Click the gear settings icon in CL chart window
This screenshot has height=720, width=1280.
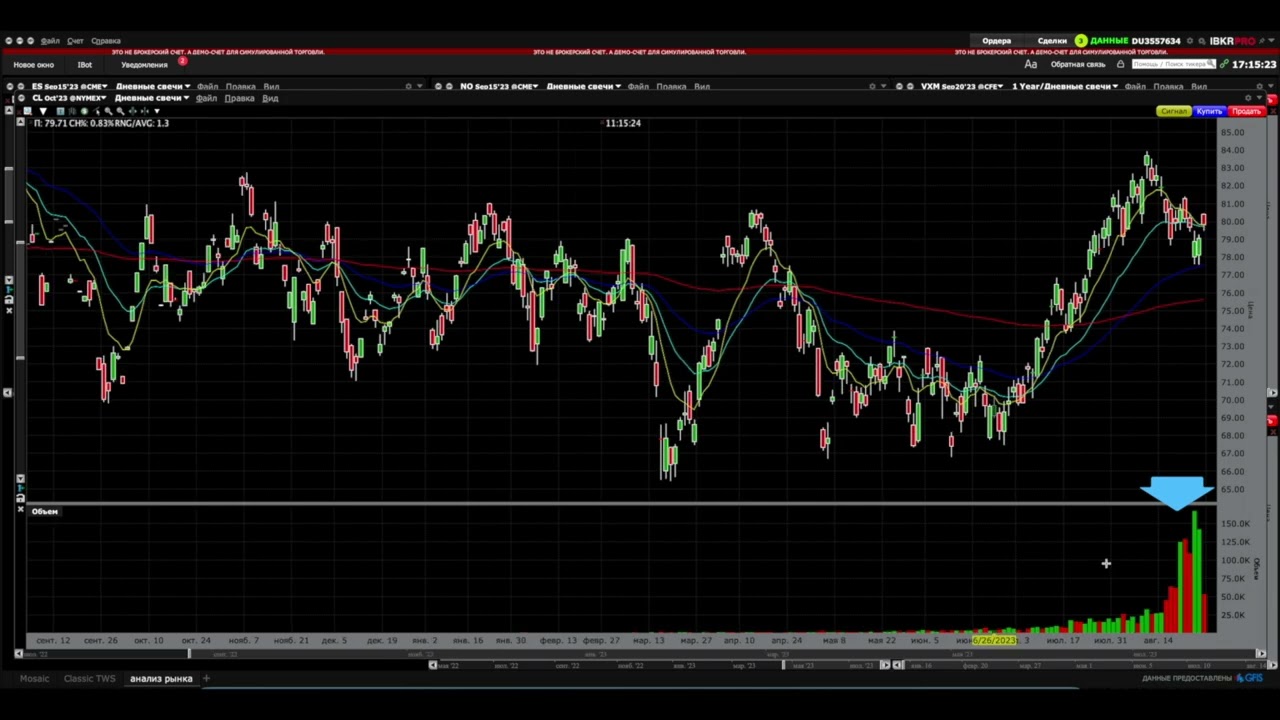pyautogui.click(x=1248, y=98)
